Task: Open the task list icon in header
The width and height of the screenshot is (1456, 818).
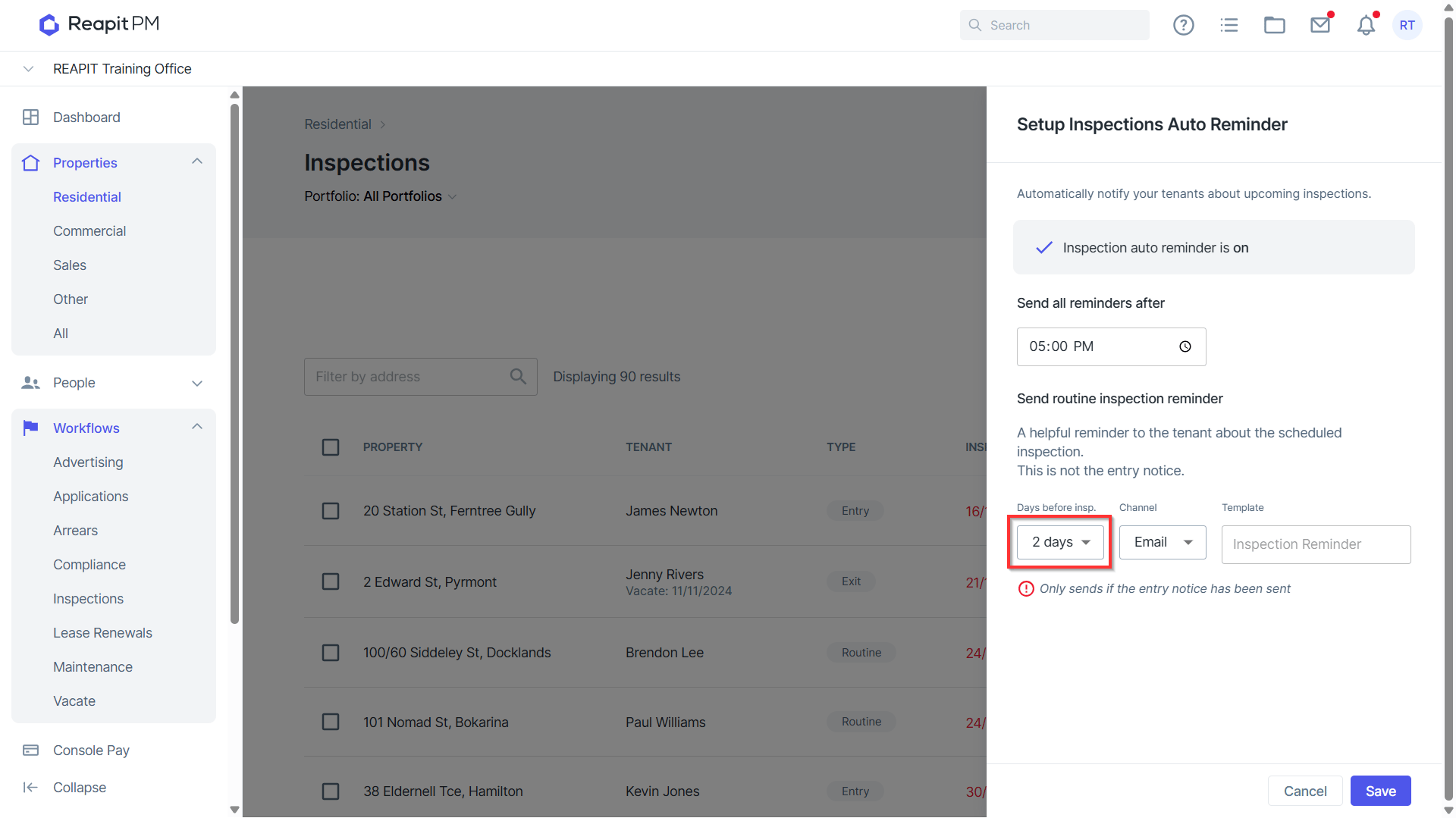Action: (1228, 25)
